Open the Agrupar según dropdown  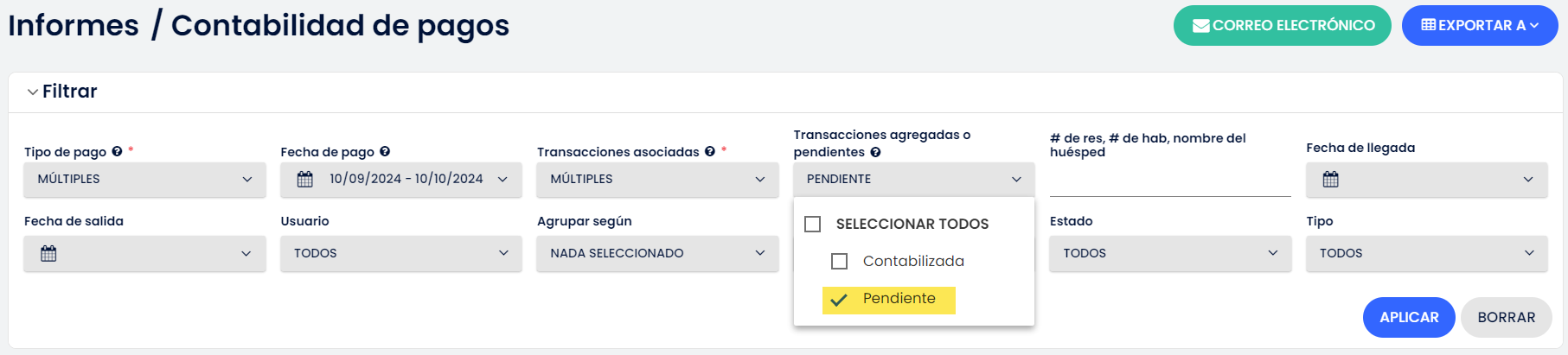click(x=657, y=253)
